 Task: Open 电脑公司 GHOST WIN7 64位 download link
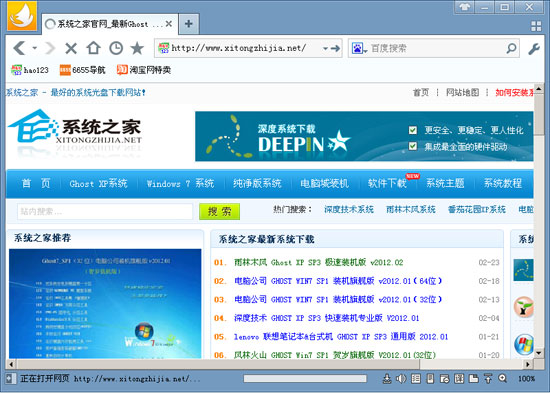(338, 281)
